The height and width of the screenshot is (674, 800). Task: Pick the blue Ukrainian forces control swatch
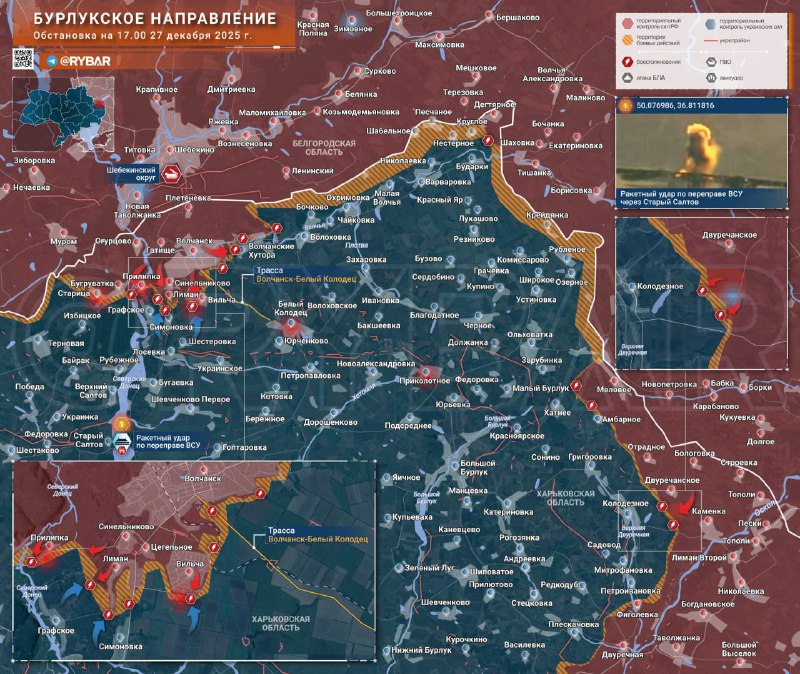point(711,22)
